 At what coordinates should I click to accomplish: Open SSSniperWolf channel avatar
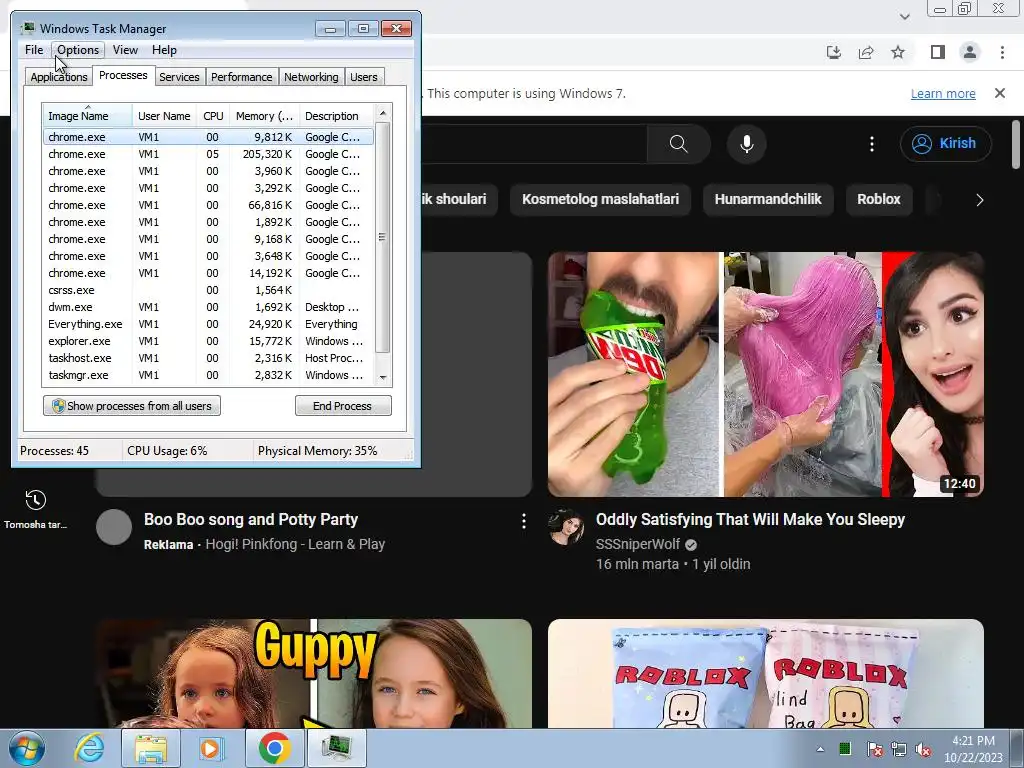(566, 527)
